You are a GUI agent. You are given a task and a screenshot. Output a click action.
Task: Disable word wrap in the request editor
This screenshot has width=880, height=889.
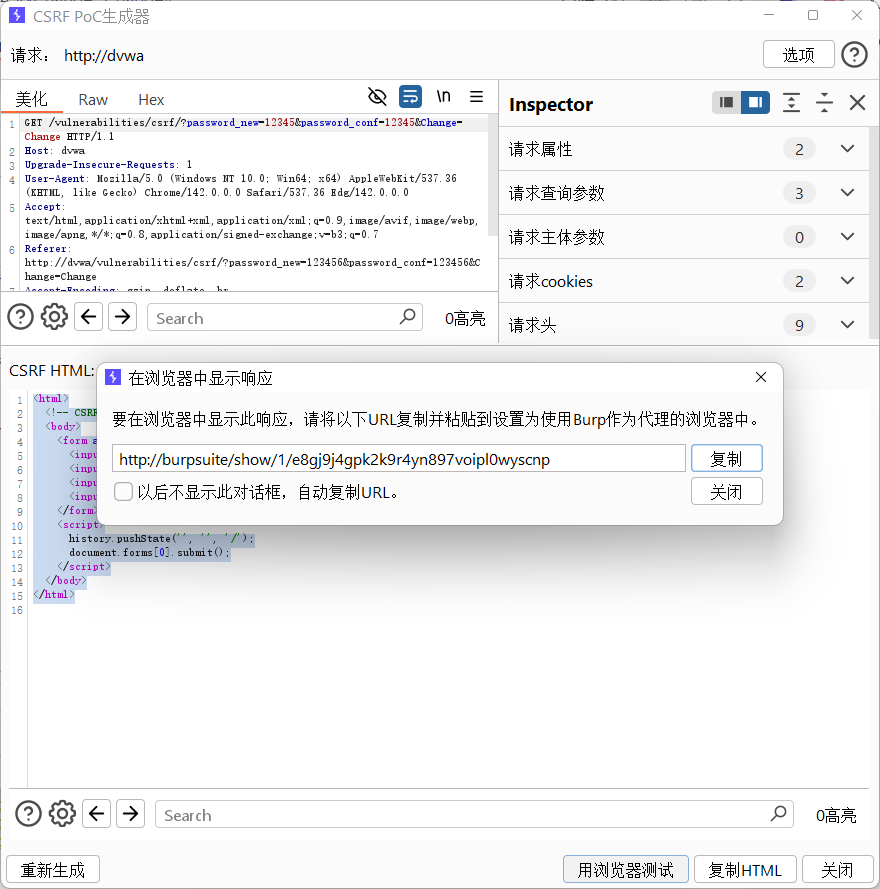410,97
